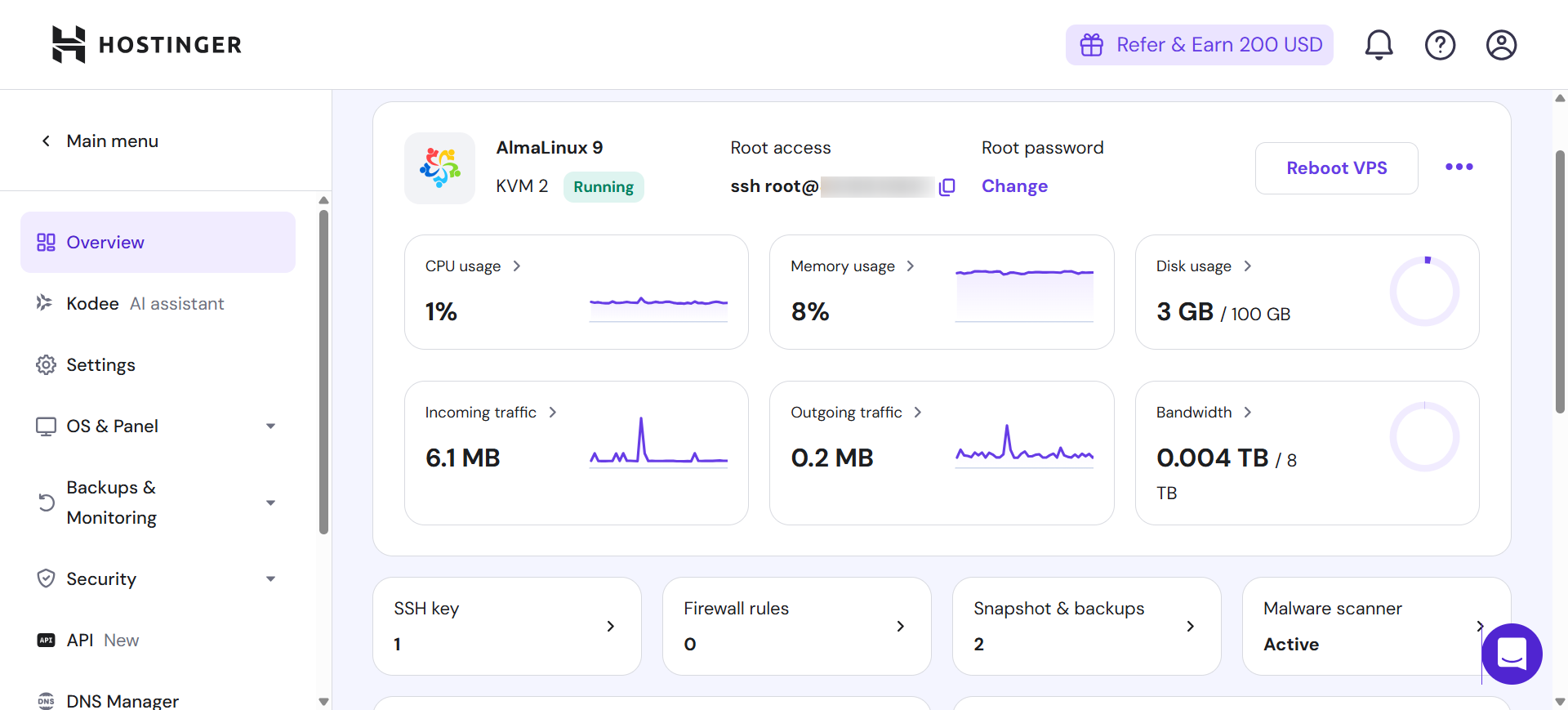Open the SSH key card

(507, 626)
